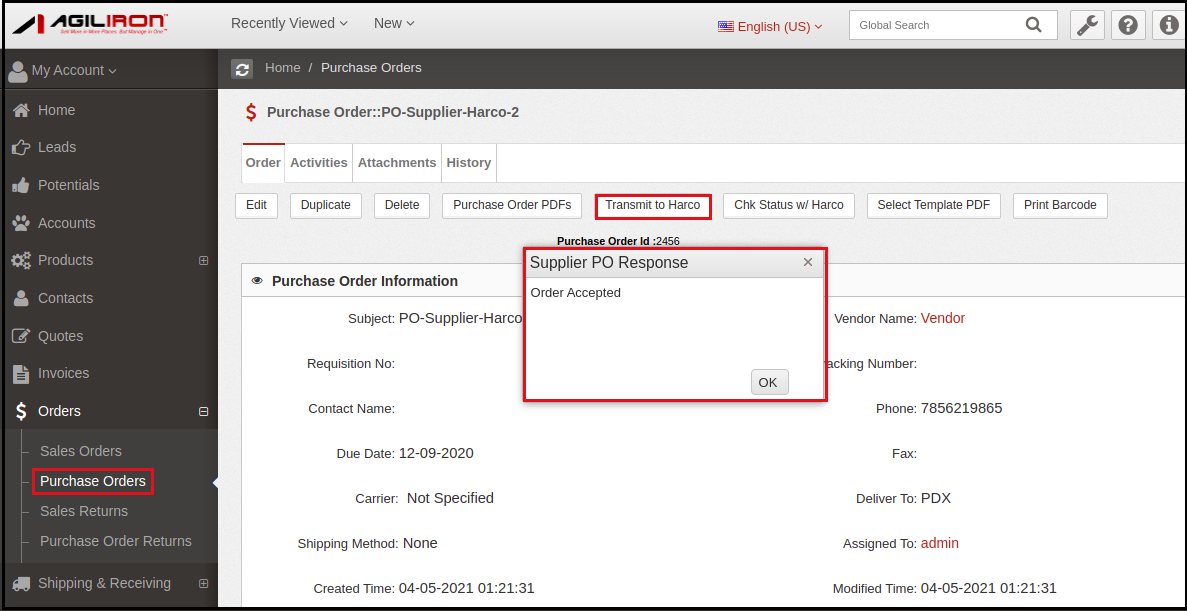Open the New dropdown menu

click(394, 23)
